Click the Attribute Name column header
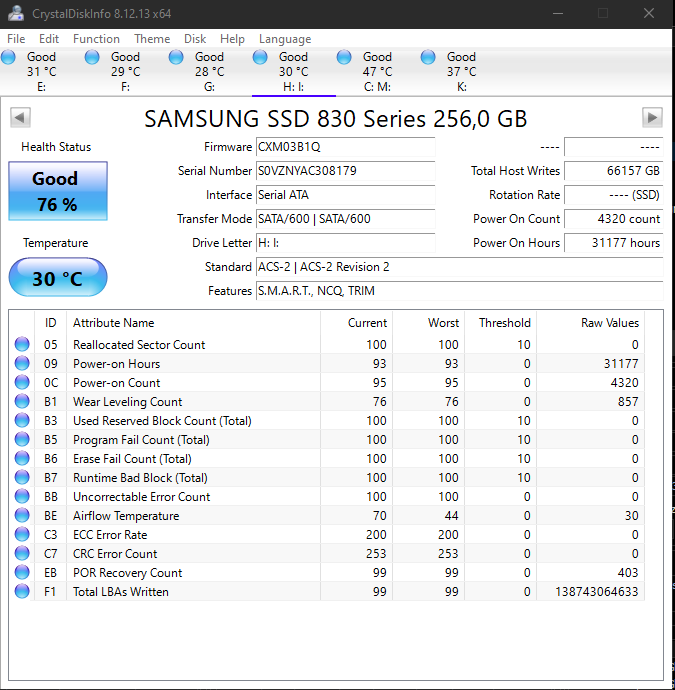This screenshot has height=690, width=675. (194, 323)
